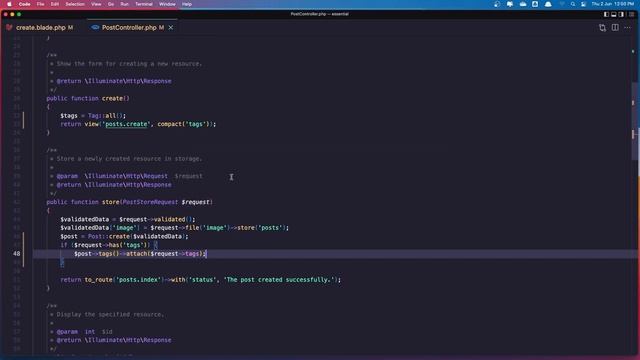This screenshot has width=640, height=360.
Task: Open the File menu
Action: pyautogui.click(x=40, y=4)
